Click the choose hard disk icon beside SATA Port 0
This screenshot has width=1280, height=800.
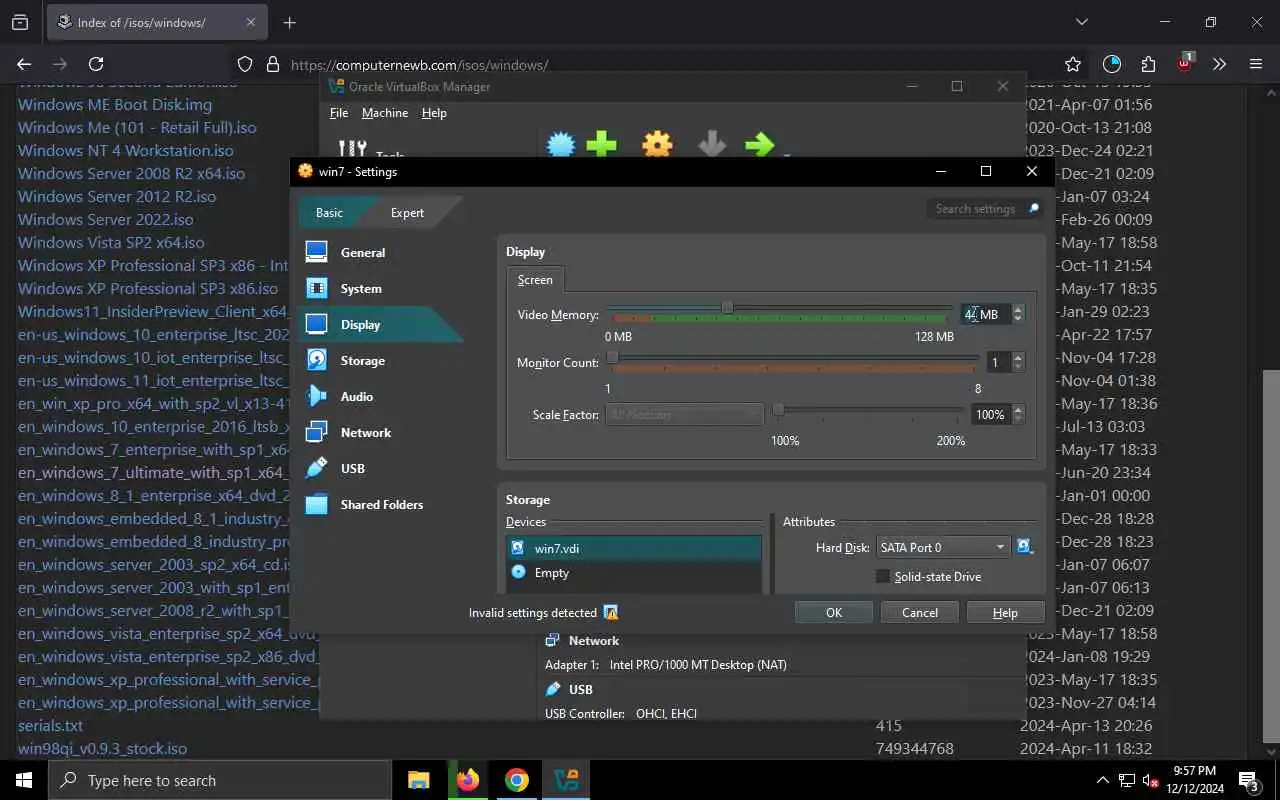pyautogui.click(x=1024, y=547)
